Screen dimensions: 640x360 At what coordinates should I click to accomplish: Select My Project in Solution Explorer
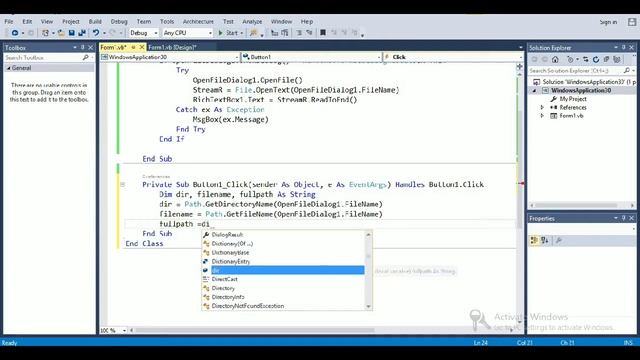click(573, 99)
